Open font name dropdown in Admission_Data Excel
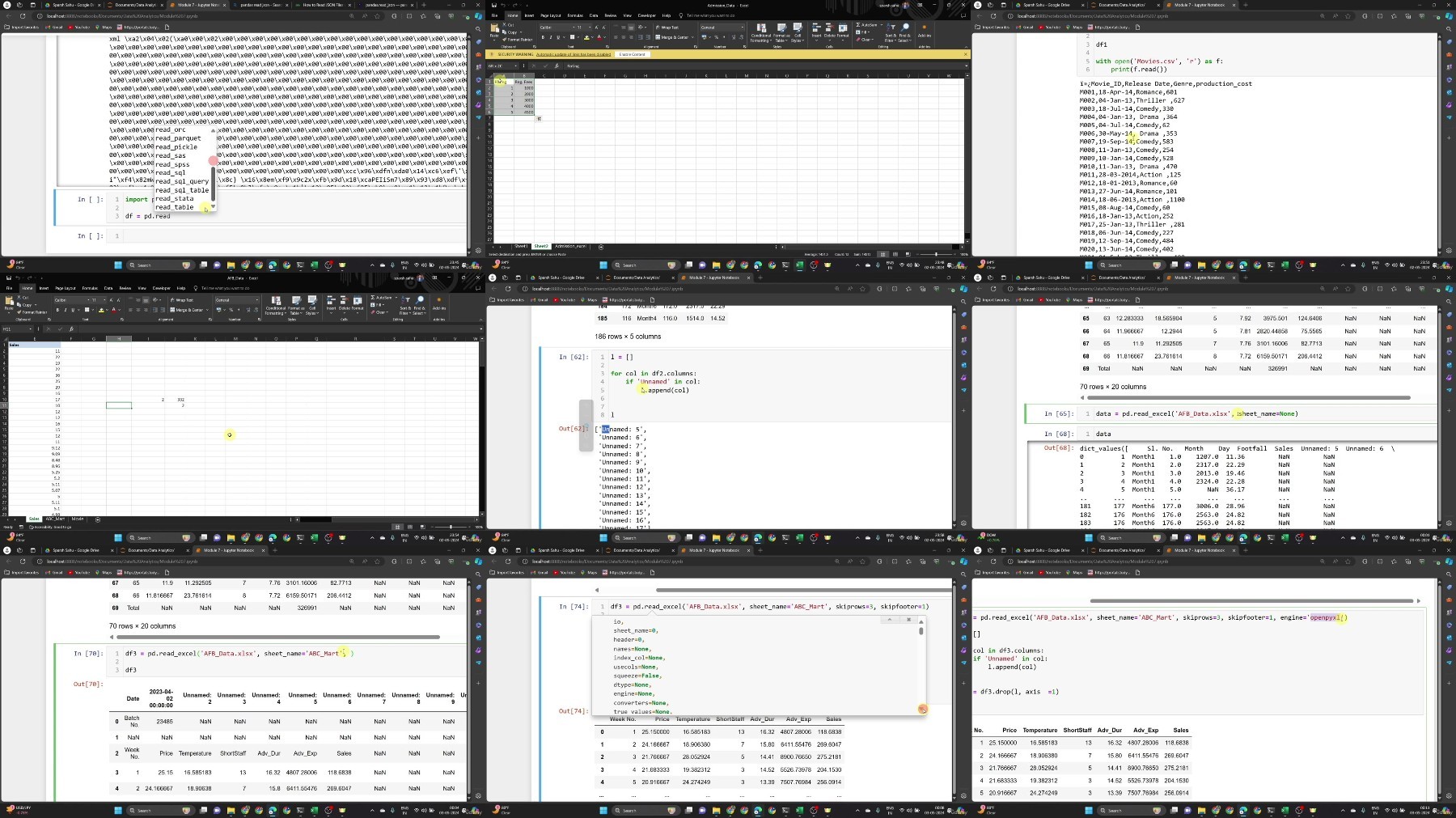1456x818 pixels. pyautogui.click(x=574, y=28)
